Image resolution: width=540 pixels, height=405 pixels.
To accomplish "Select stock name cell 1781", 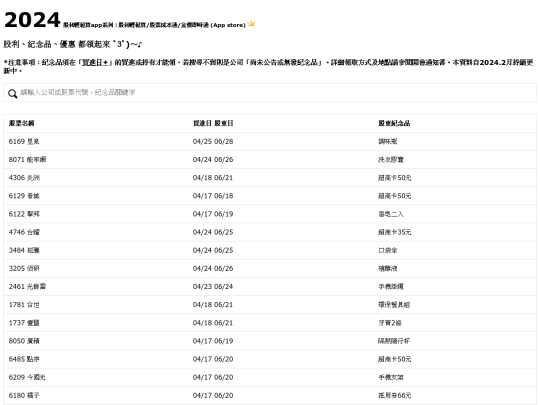I will pyautogui.click(x=24, y=305).
